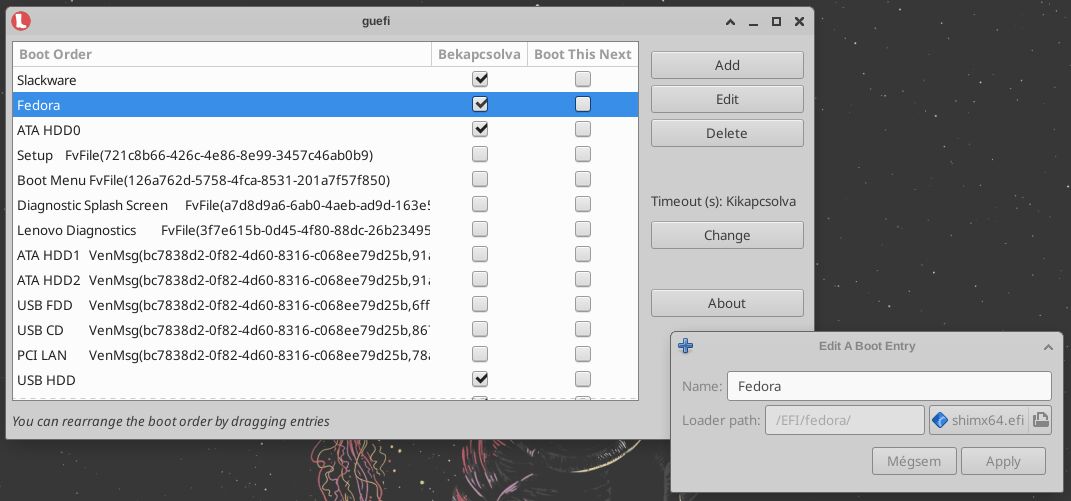Enable the Lenovo Diagnostics Bekapcsolva checkbox
The width and height of the screenshot is (1071, 501).
point(480,229)
